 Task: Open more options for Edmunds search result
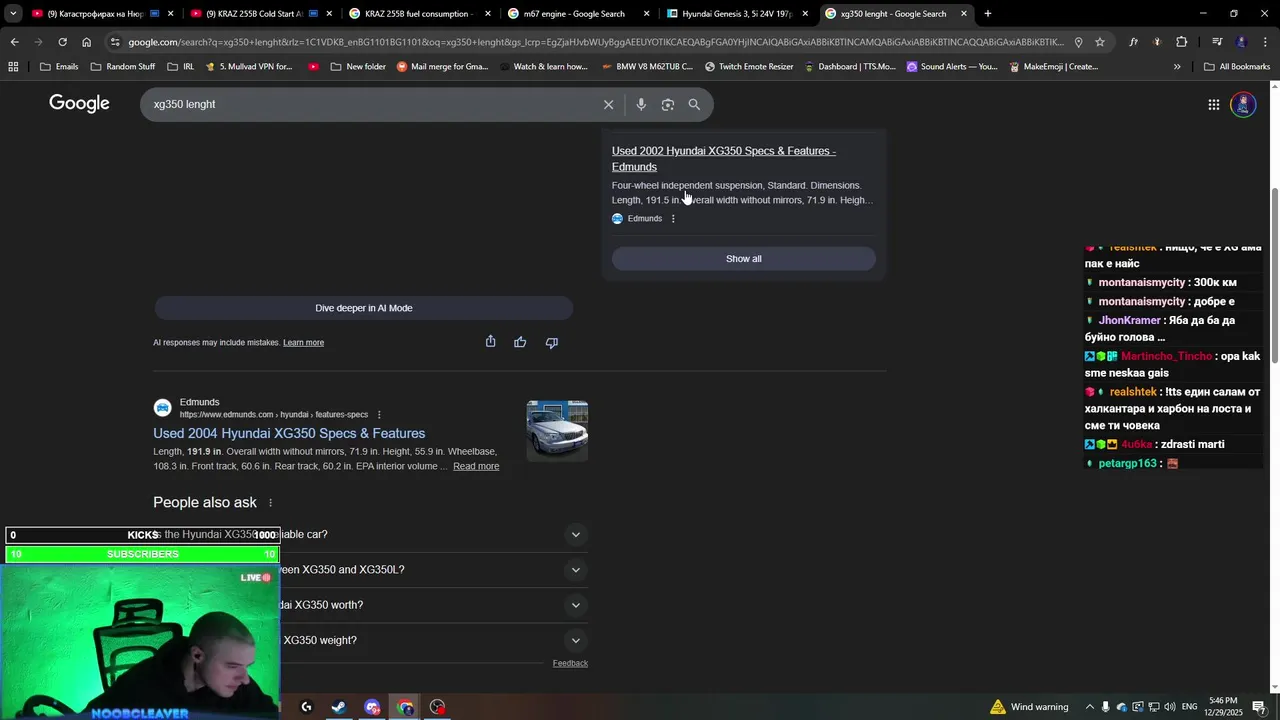[x=379, y=415]
